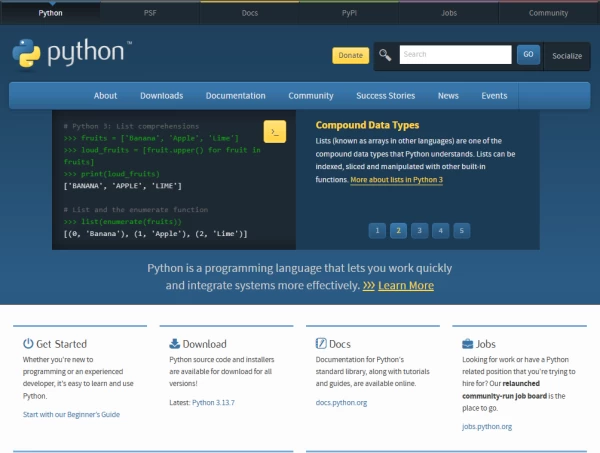Click inside the Search input field
The height and width of the screenshot is (453, 600).
[455, 55]
